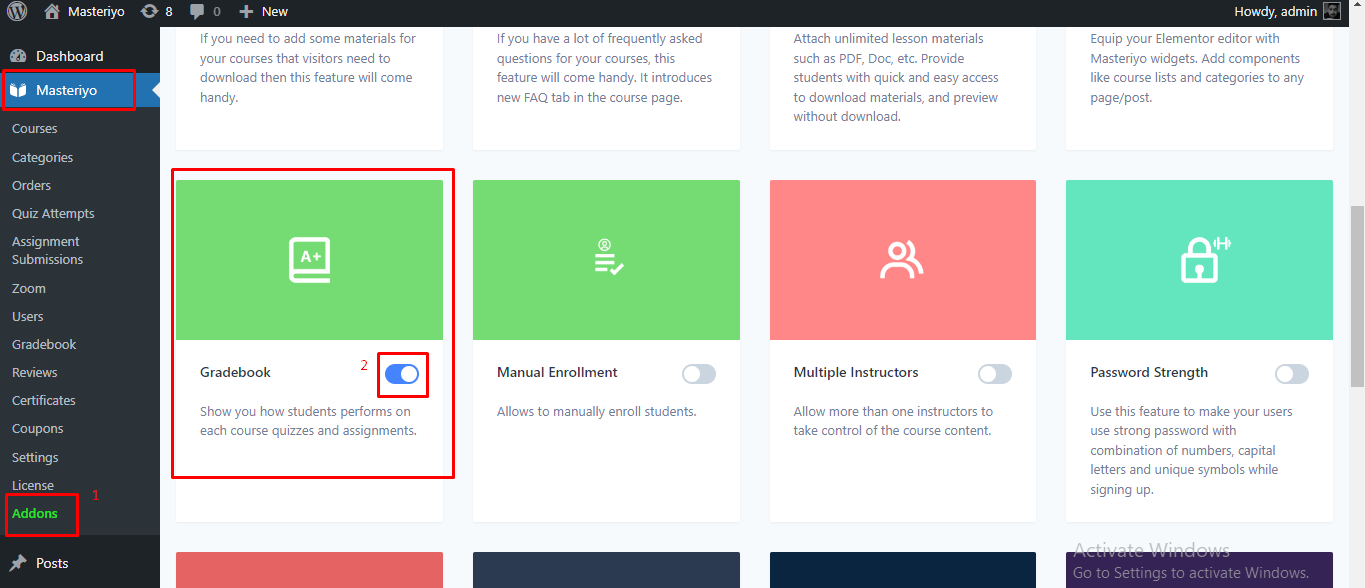The width and height of the screenshot is (1365, 588).
Task: Click the Manual Enrollment checklist icon
Action: point(608,258)
